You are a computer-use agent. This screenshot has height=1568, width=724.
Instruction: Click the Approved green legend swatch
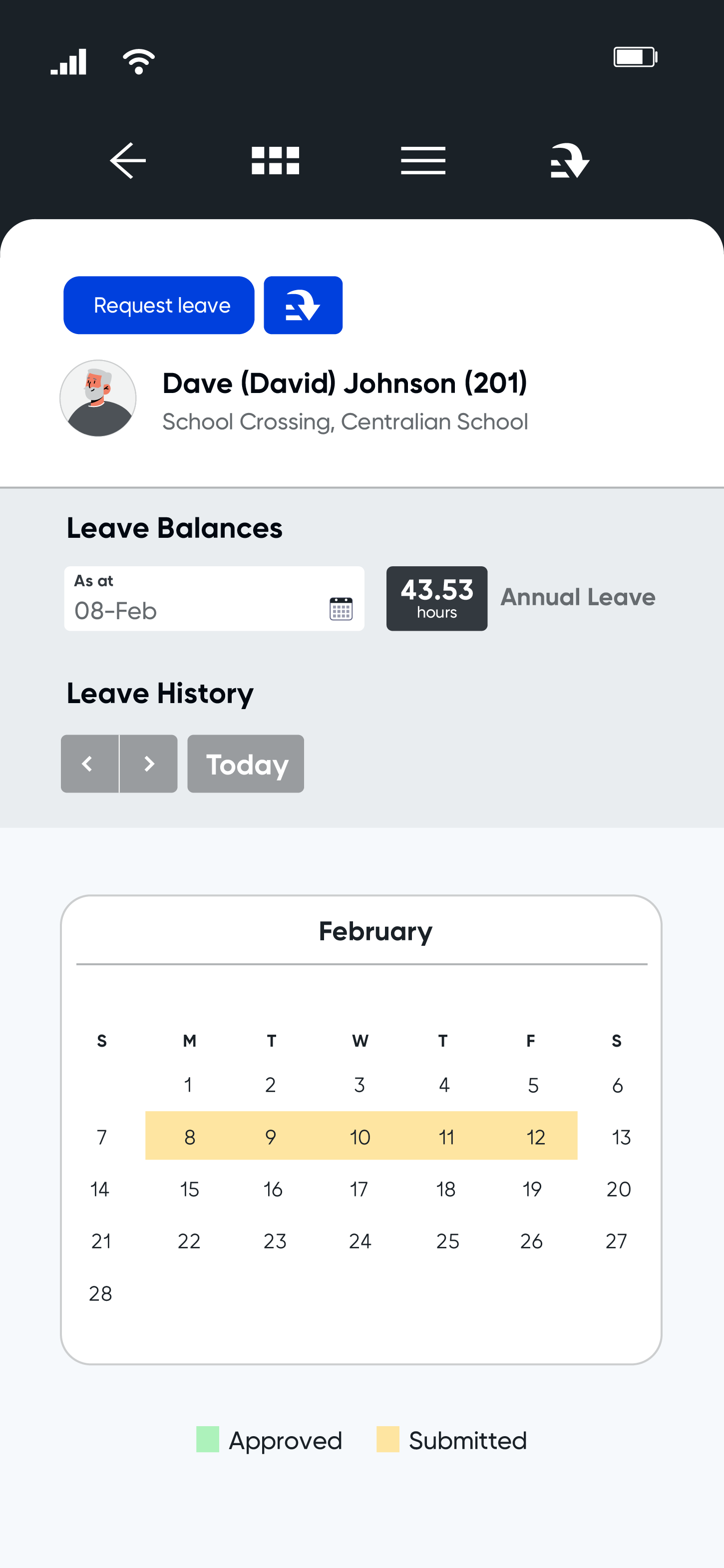tap(208, 1440)
